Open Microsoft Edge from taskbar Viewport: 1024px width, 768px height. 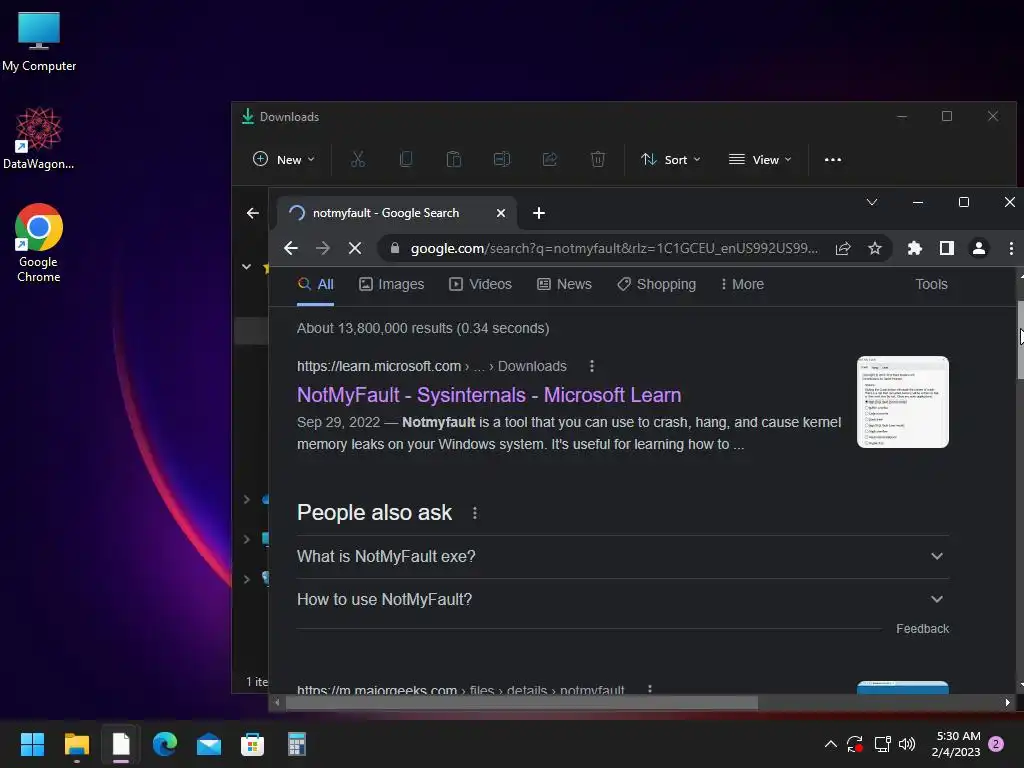click(165, 744)
